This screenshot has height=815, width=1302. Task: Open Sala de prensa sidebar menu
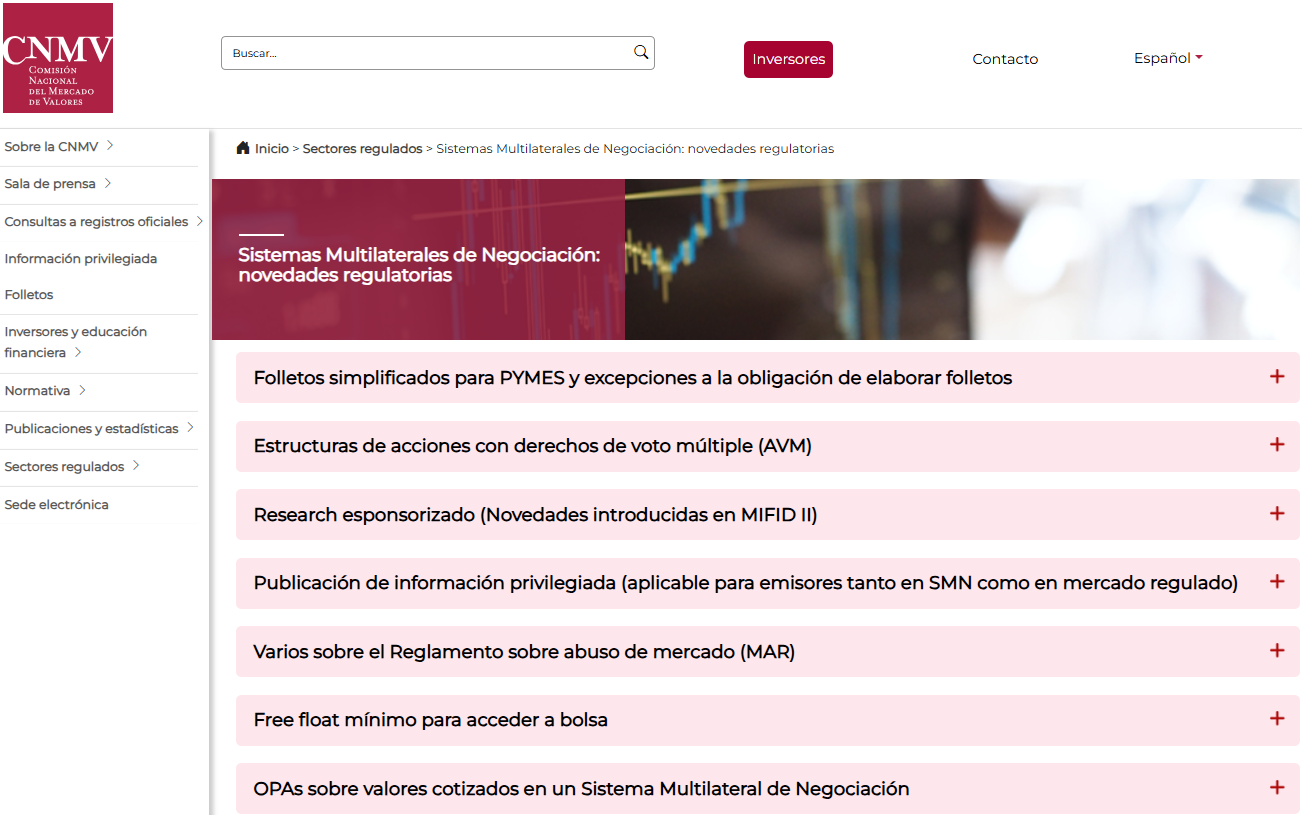[x=57, y=184]
